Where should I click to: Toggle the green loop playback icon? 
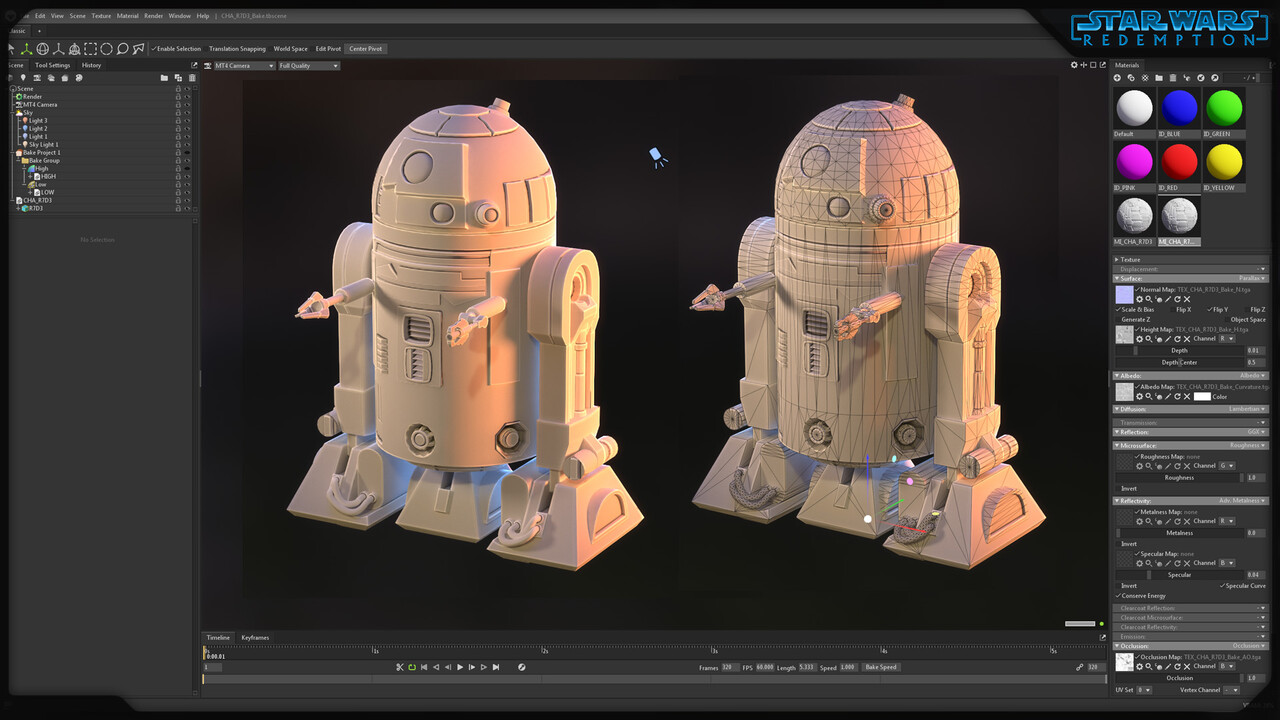tap(412, 667)
